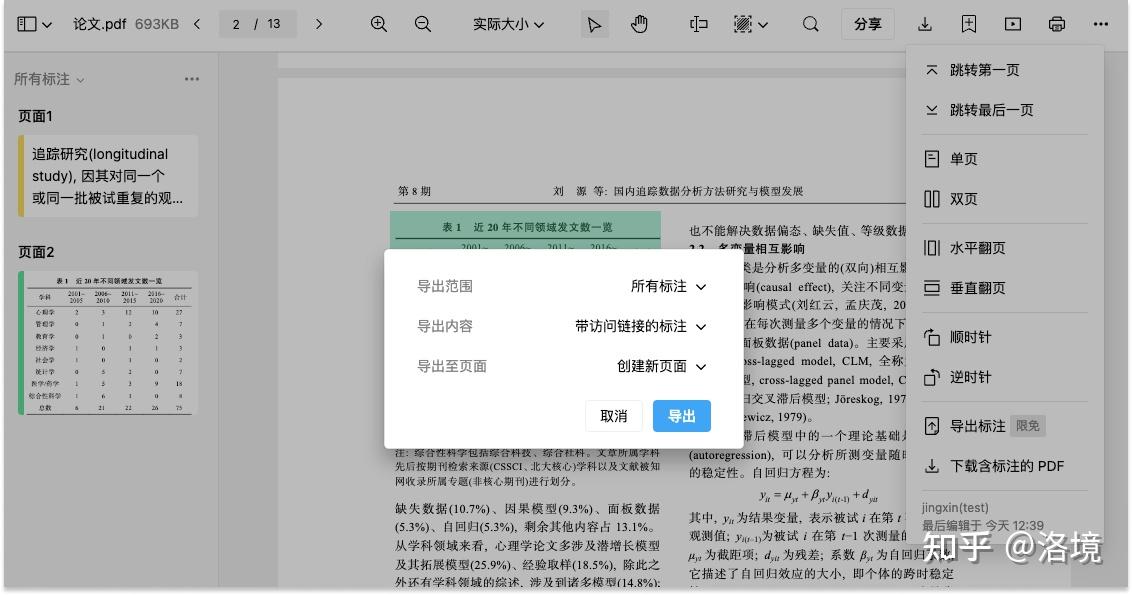The height and width of the screenshot is (595, 1132).
Task: Open the 导出内容 带访问链接的标注 dropdown
Action: pyautogui.click(x=640, y=326)
